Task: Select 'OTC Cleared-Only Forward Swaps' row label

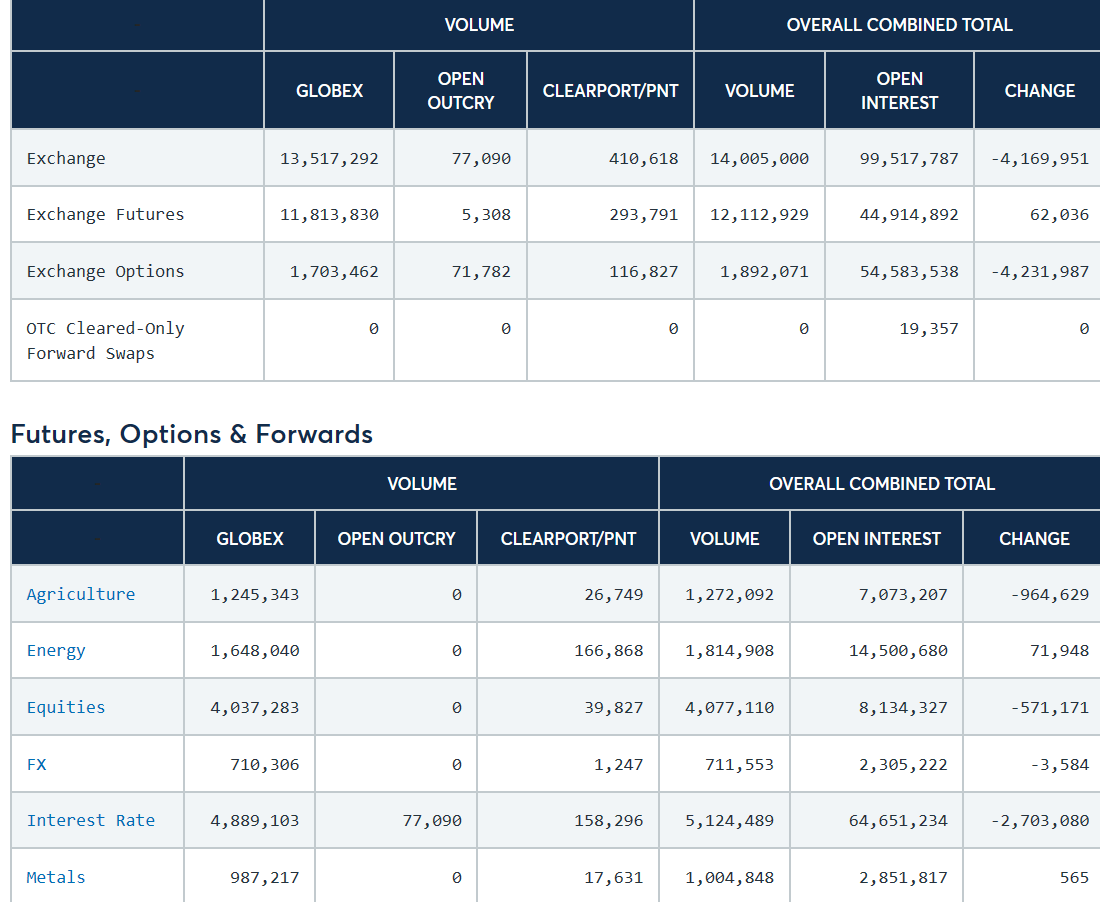Action: pos(105,341)
